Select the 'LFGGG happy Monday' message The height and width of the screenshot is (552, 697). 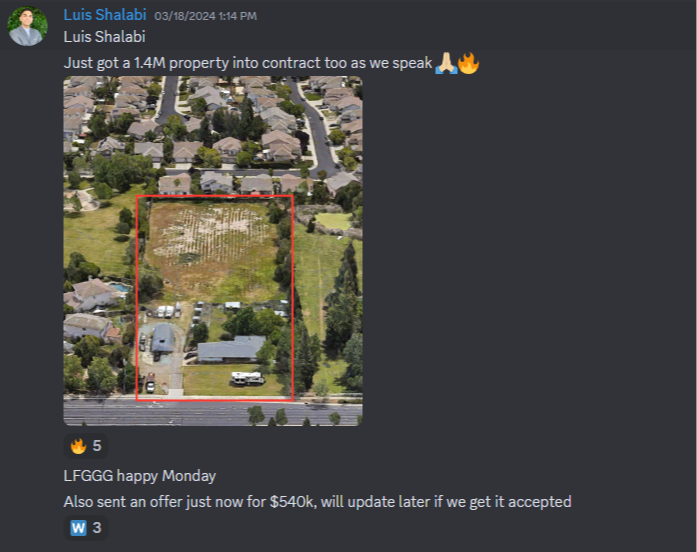[140, 476]
